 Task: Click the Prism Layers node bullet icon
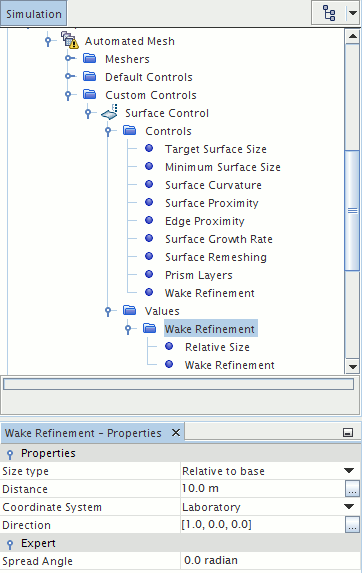(149, 274)
